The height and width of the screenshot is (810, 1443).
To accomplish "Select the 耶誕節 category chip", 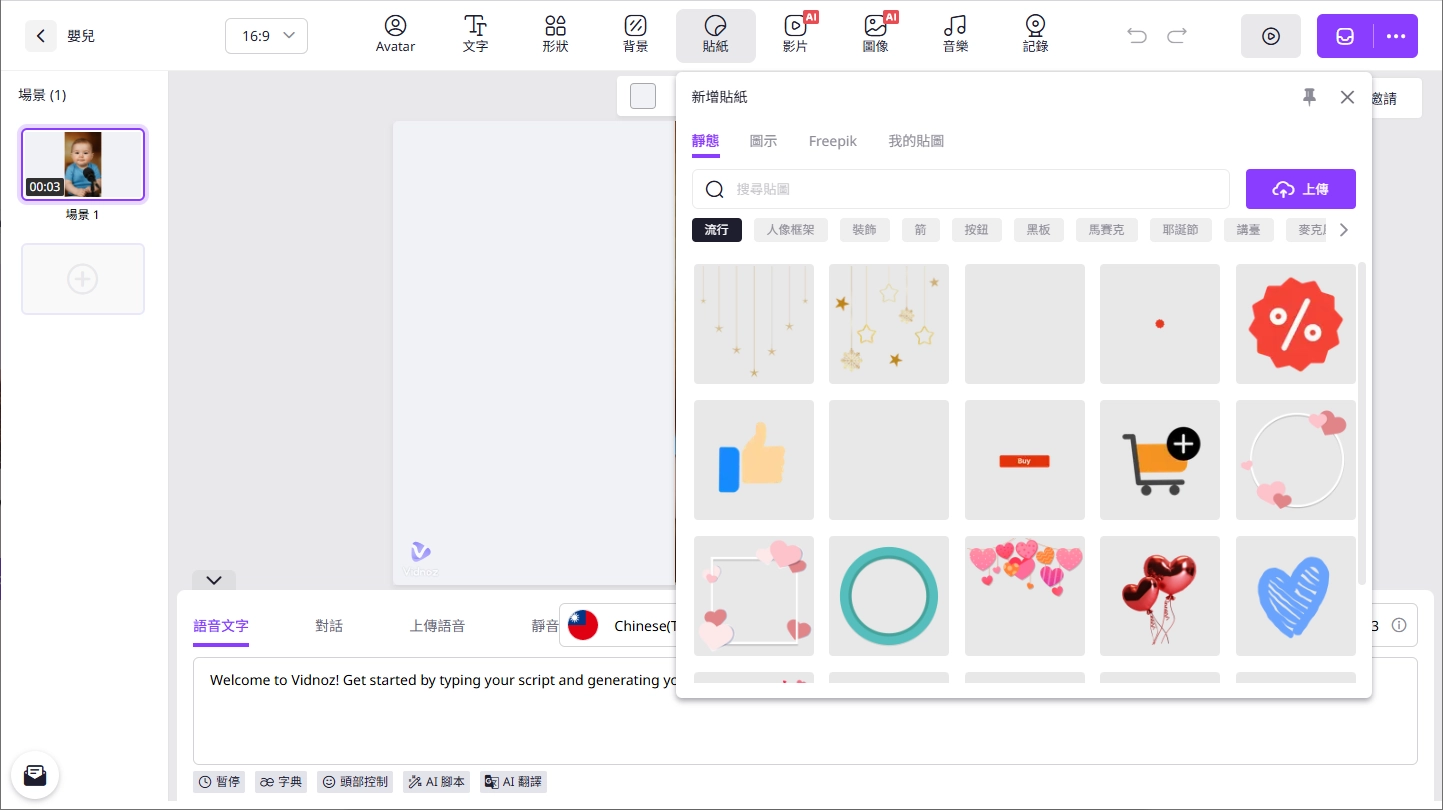I will tap(1181, 230).
